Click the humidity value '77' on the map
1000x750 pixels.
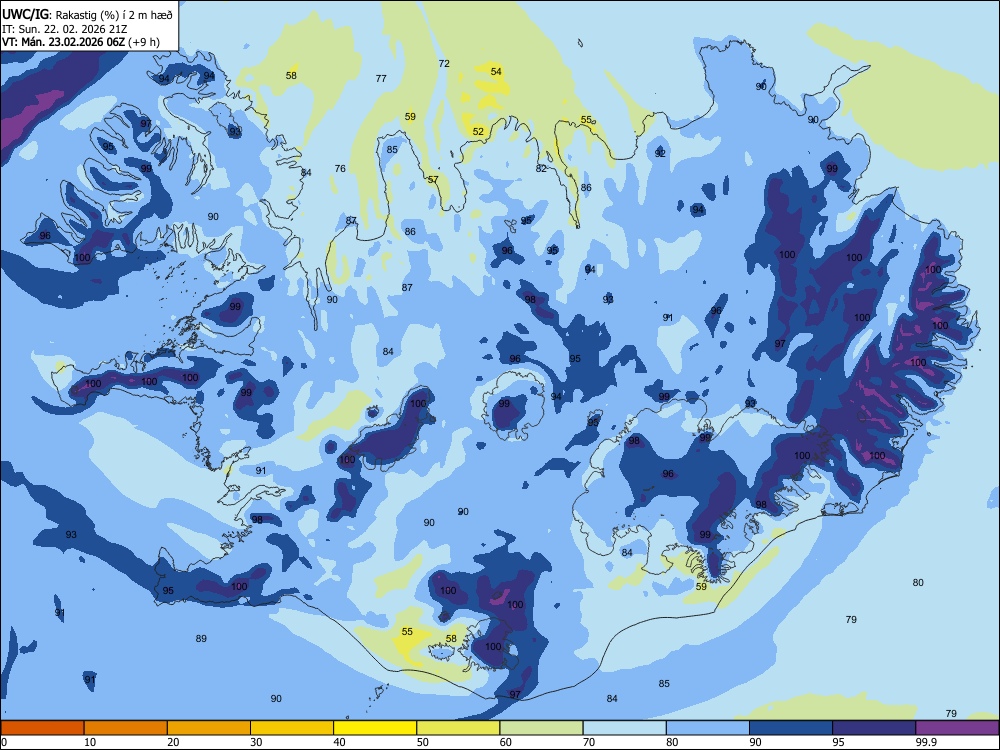[x=381, y=78]
